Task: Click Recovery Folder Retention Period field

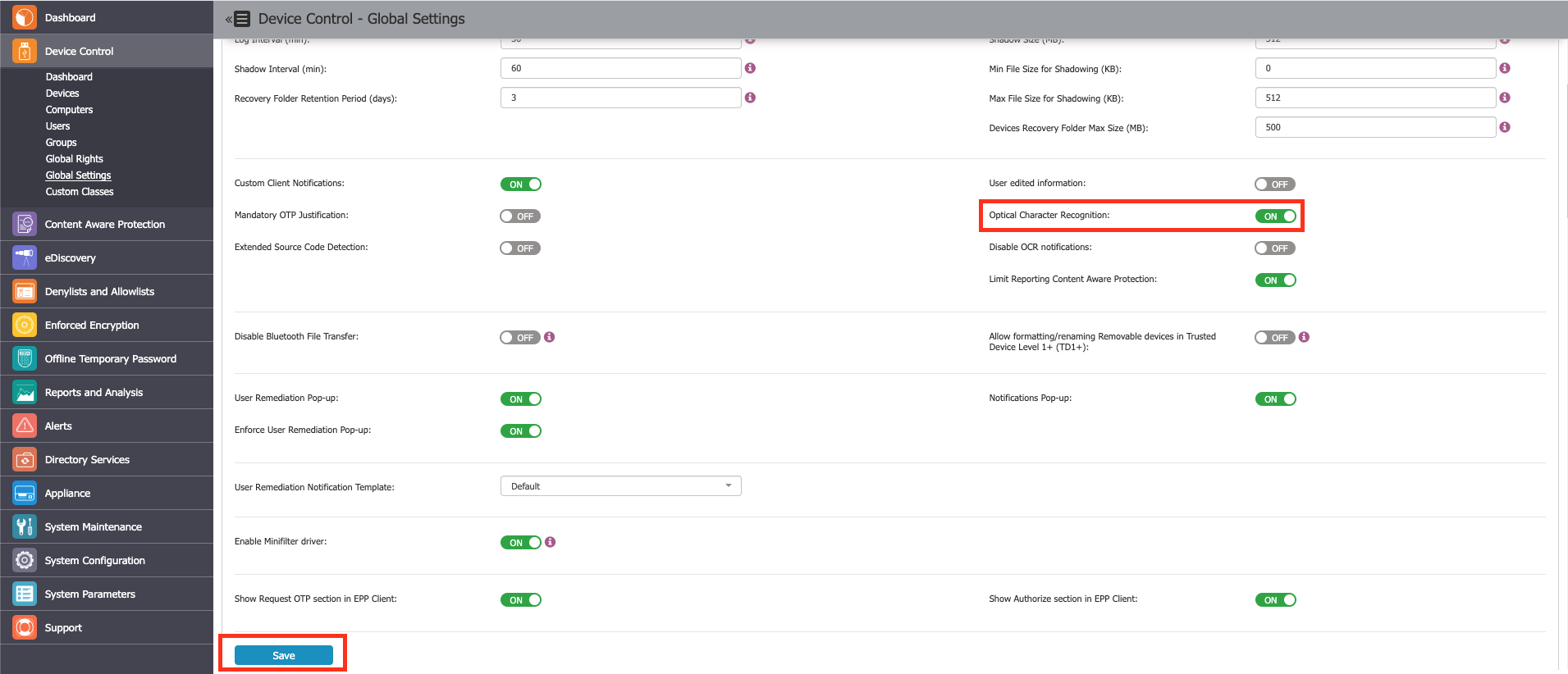Action: 621,98
